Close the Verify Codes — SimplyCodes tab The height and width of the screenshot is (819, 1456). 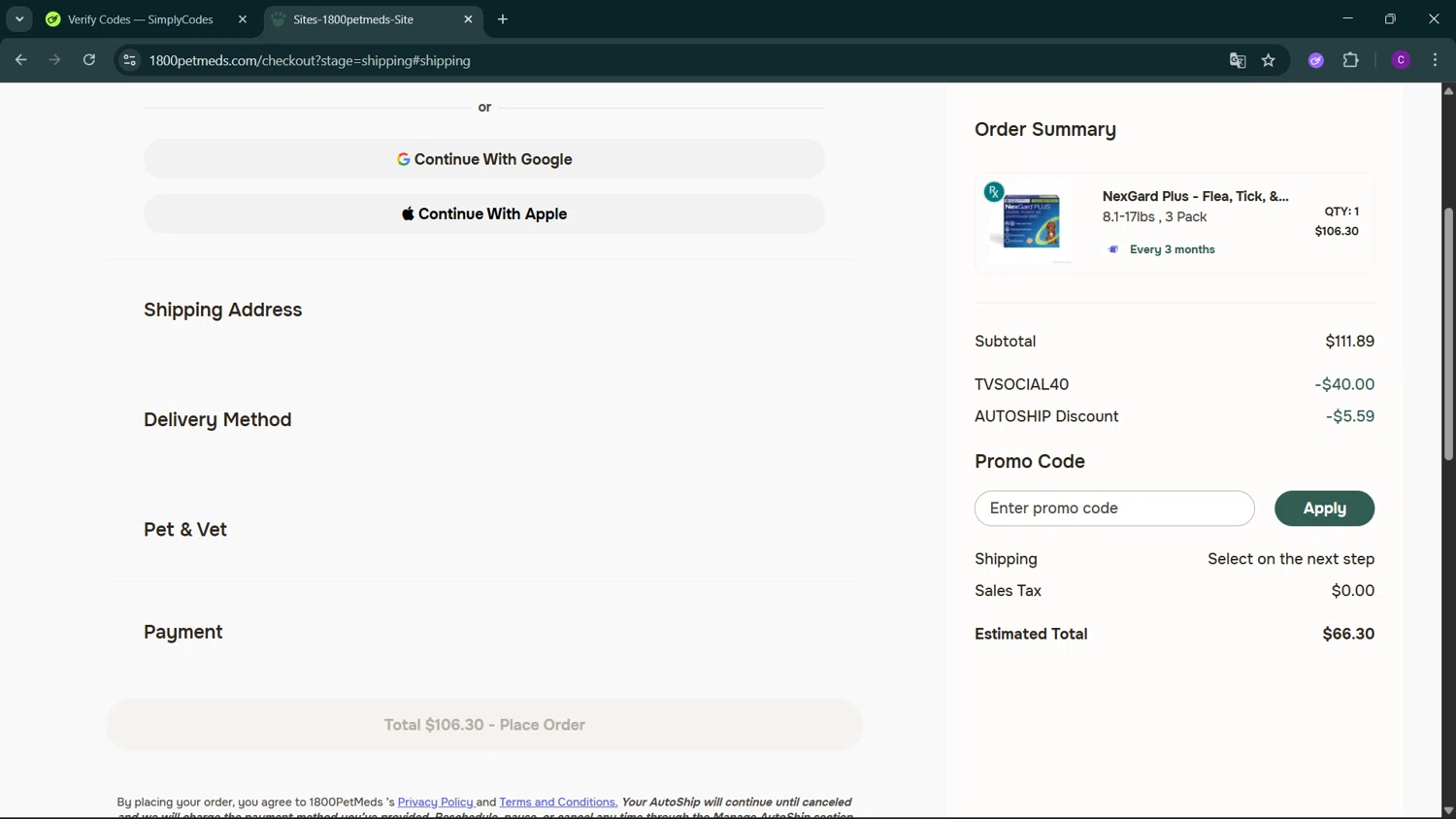(x=243, y=19)
